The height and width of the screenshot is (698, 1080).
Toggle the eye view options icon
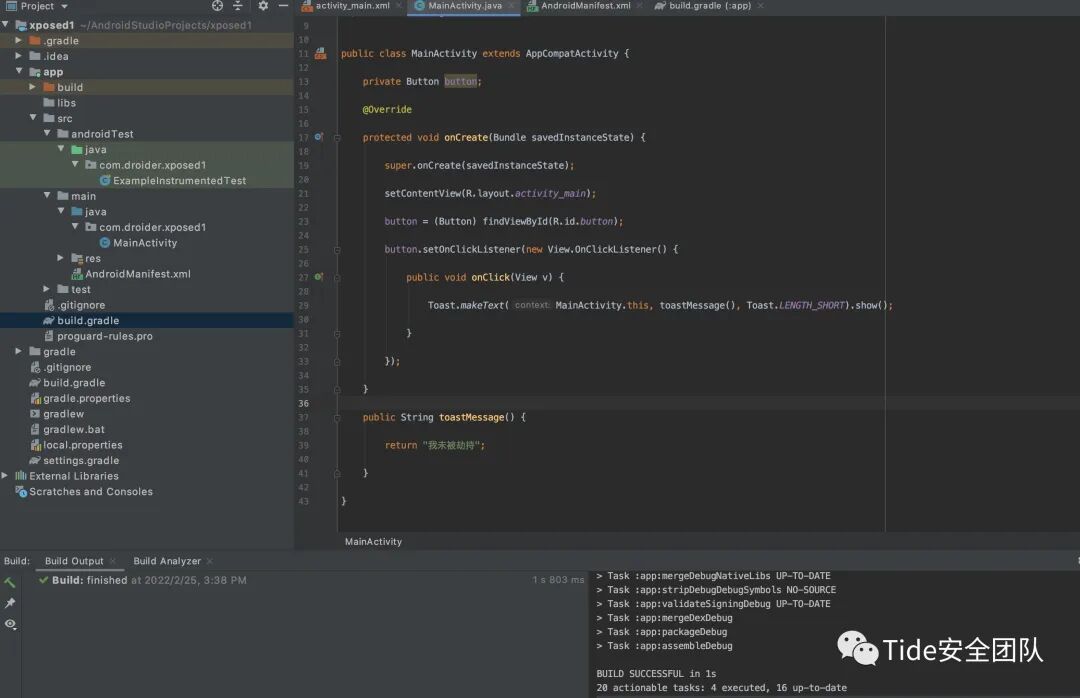tap(10, 624)
